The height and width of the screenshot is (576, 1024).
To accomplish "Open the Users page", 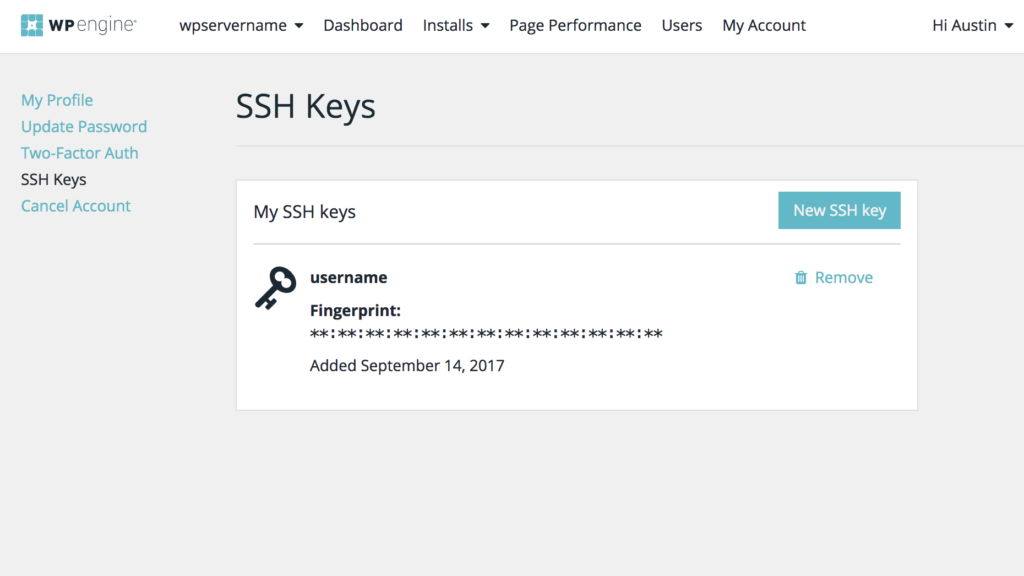I will 682,25.
